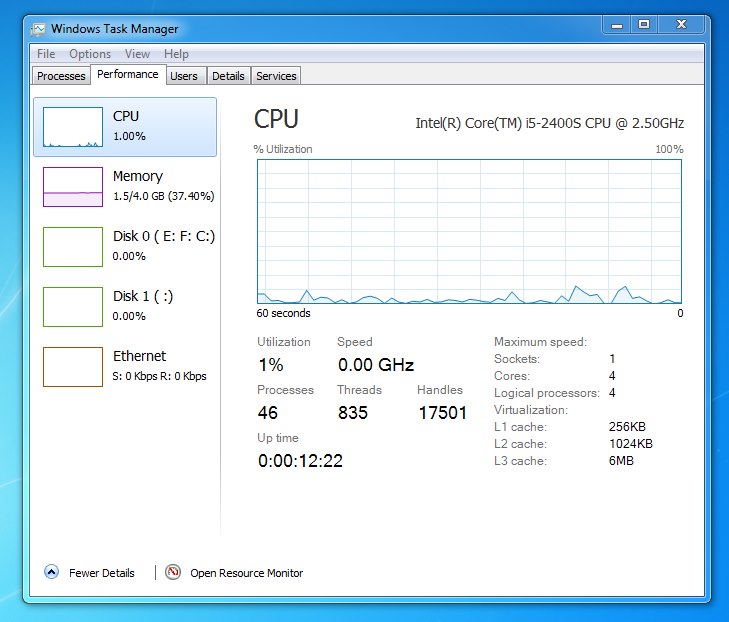Click Open Resource Monitor link
729x622 pixels.
click(246, 573)
